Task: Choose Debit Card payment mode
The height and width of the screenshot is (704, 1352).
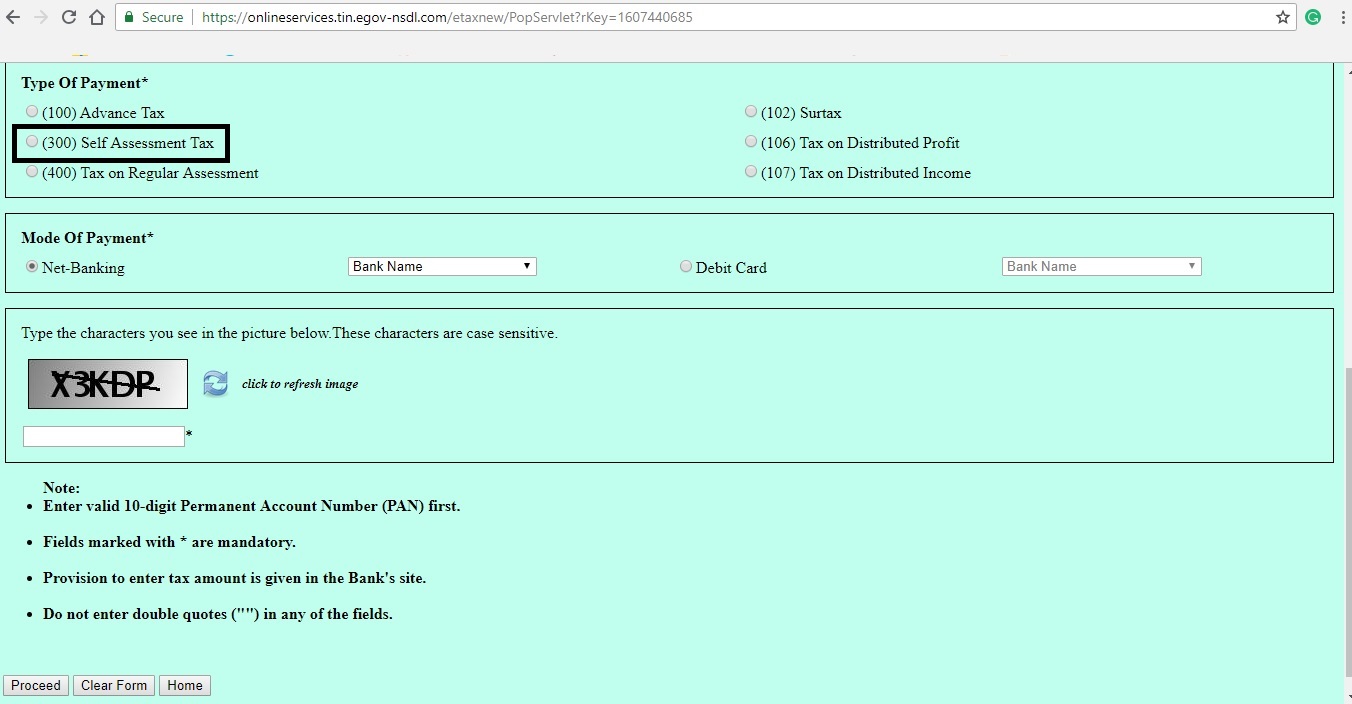Action: click(x=686, y=267)
